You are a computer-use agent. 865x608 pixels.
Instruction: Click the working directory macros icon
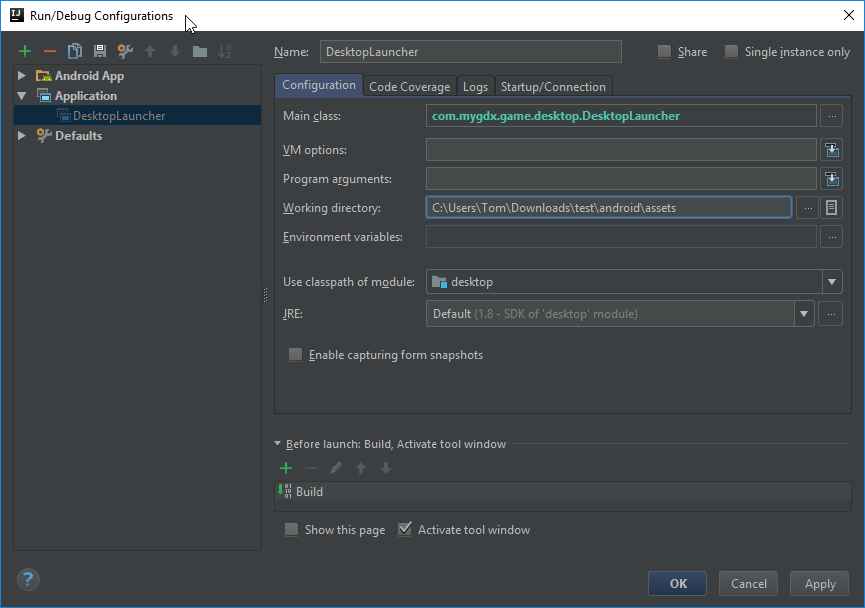831,208
